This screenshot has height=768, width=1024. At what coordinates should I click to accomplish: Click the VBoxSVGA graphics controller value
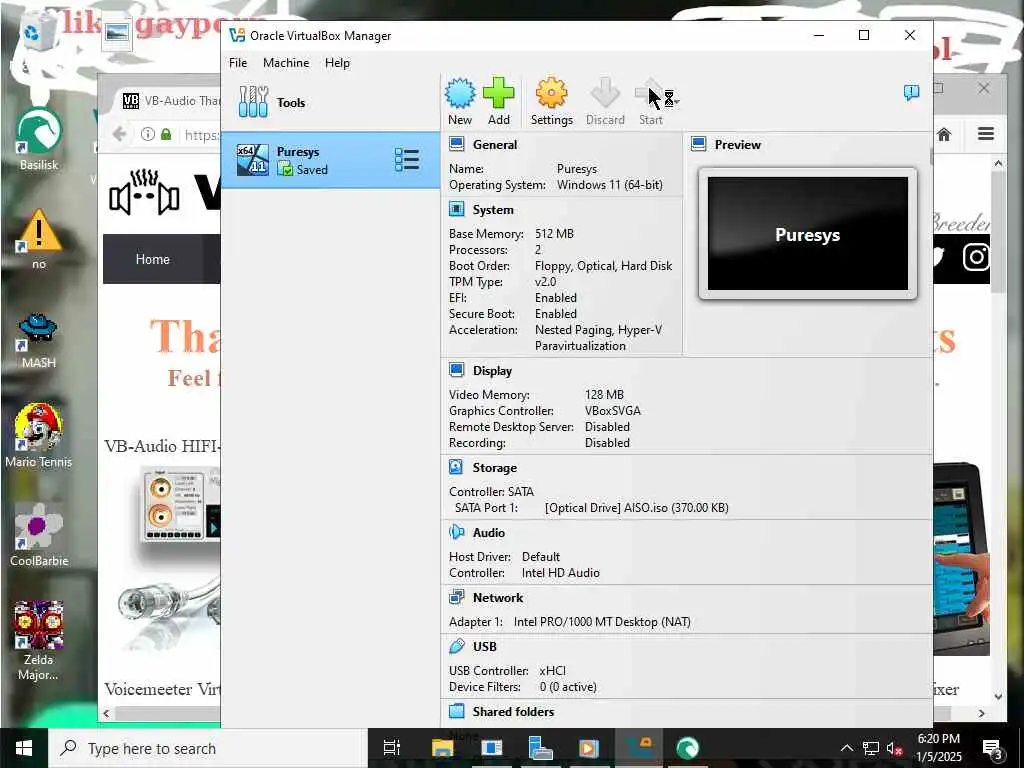tap(613, 411)
